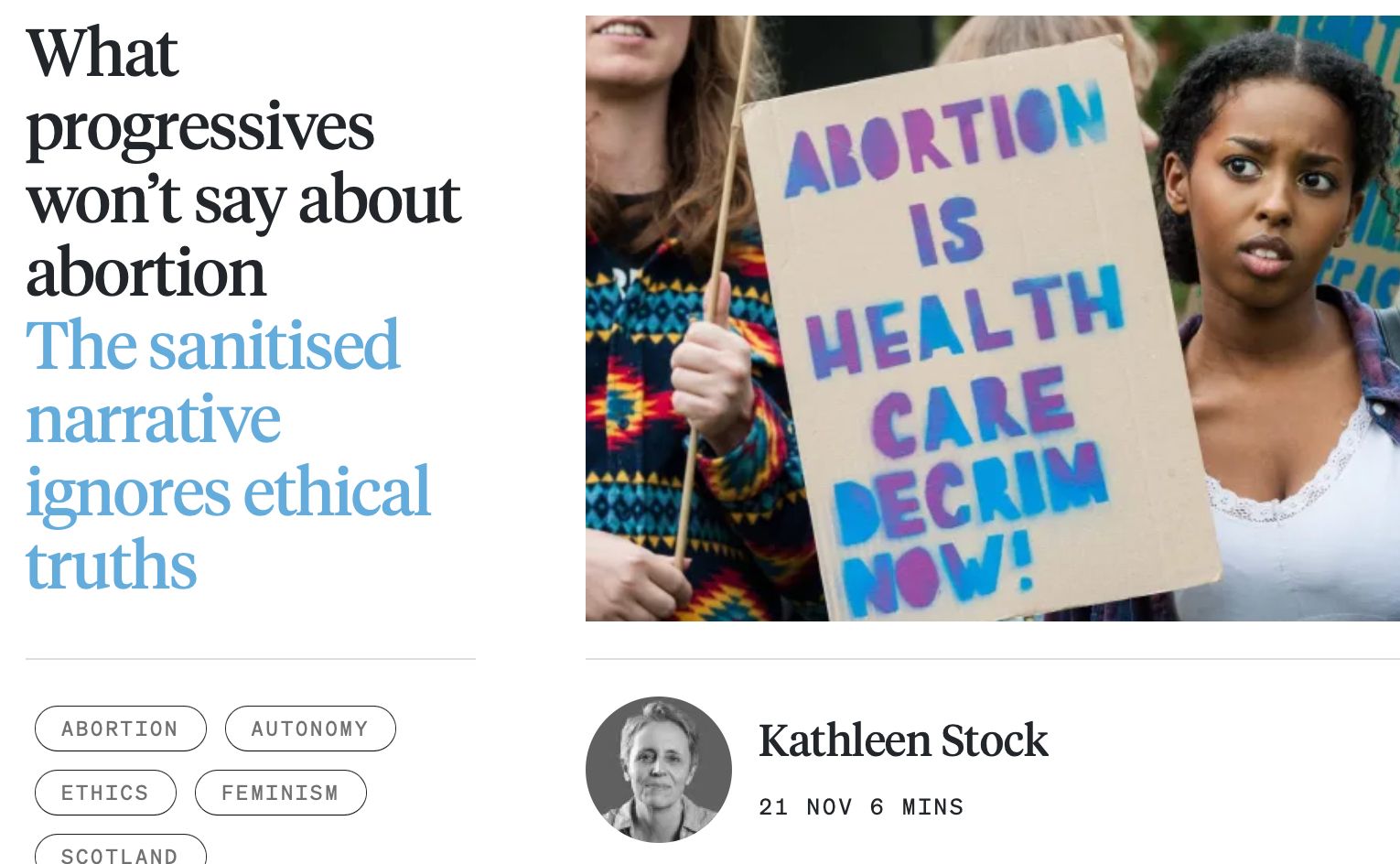
Task: Click the '21 NOV' publication date
Action: tap(803, 806)
